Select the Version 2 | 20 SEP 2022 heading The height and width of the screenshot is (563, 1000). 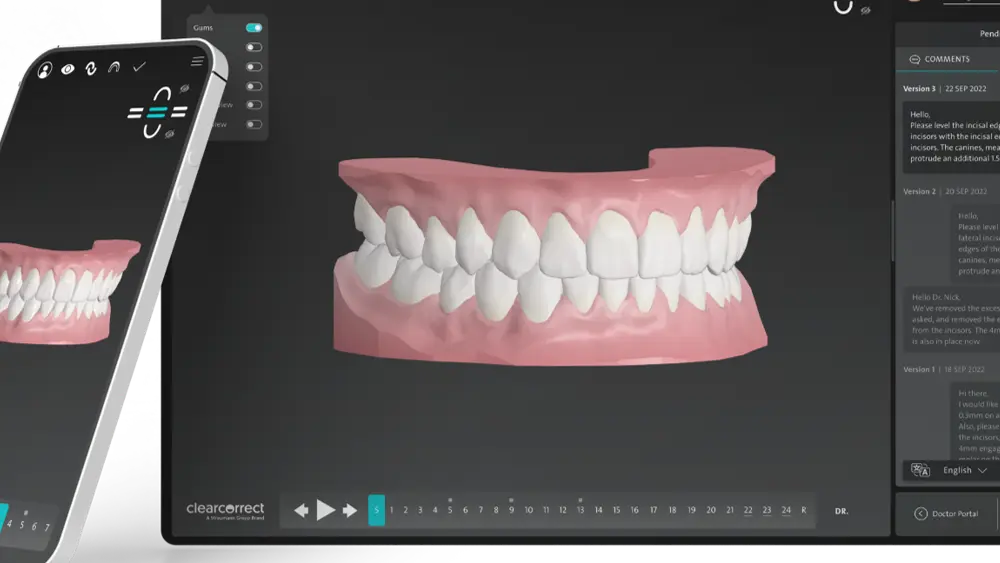tap(945, 191)
